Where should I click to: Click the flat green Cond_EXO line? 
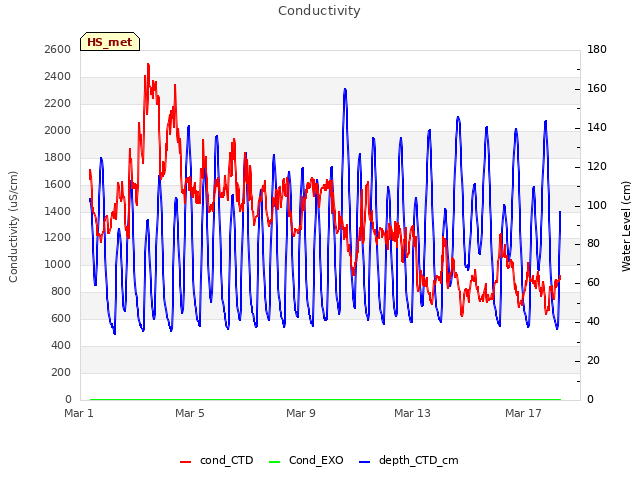pos(325,399)
